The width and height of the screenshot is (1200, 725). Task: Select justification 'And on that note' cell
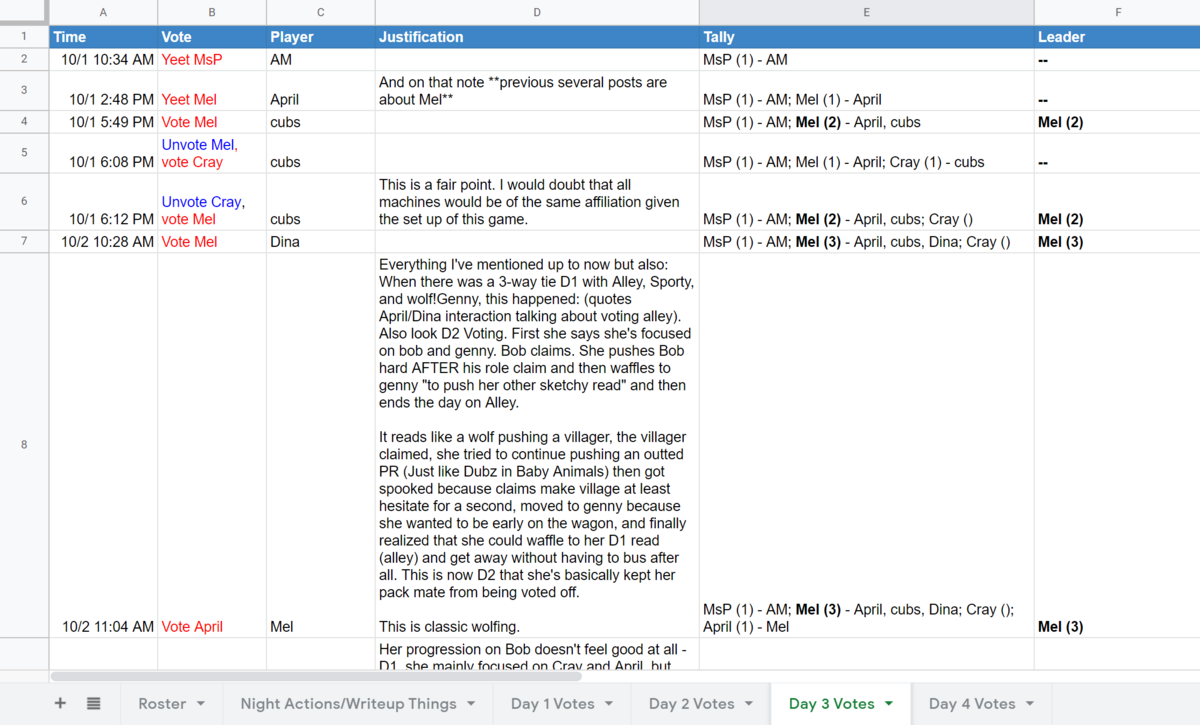(x=537, y=91)
